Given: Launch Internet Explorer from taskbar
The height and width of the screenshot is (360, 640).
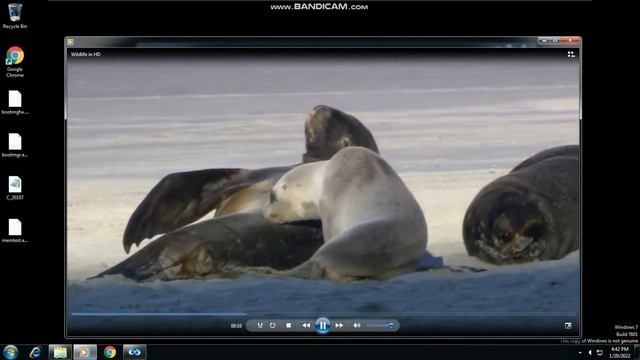Looking at the screenshot, I should coord(36,352).
